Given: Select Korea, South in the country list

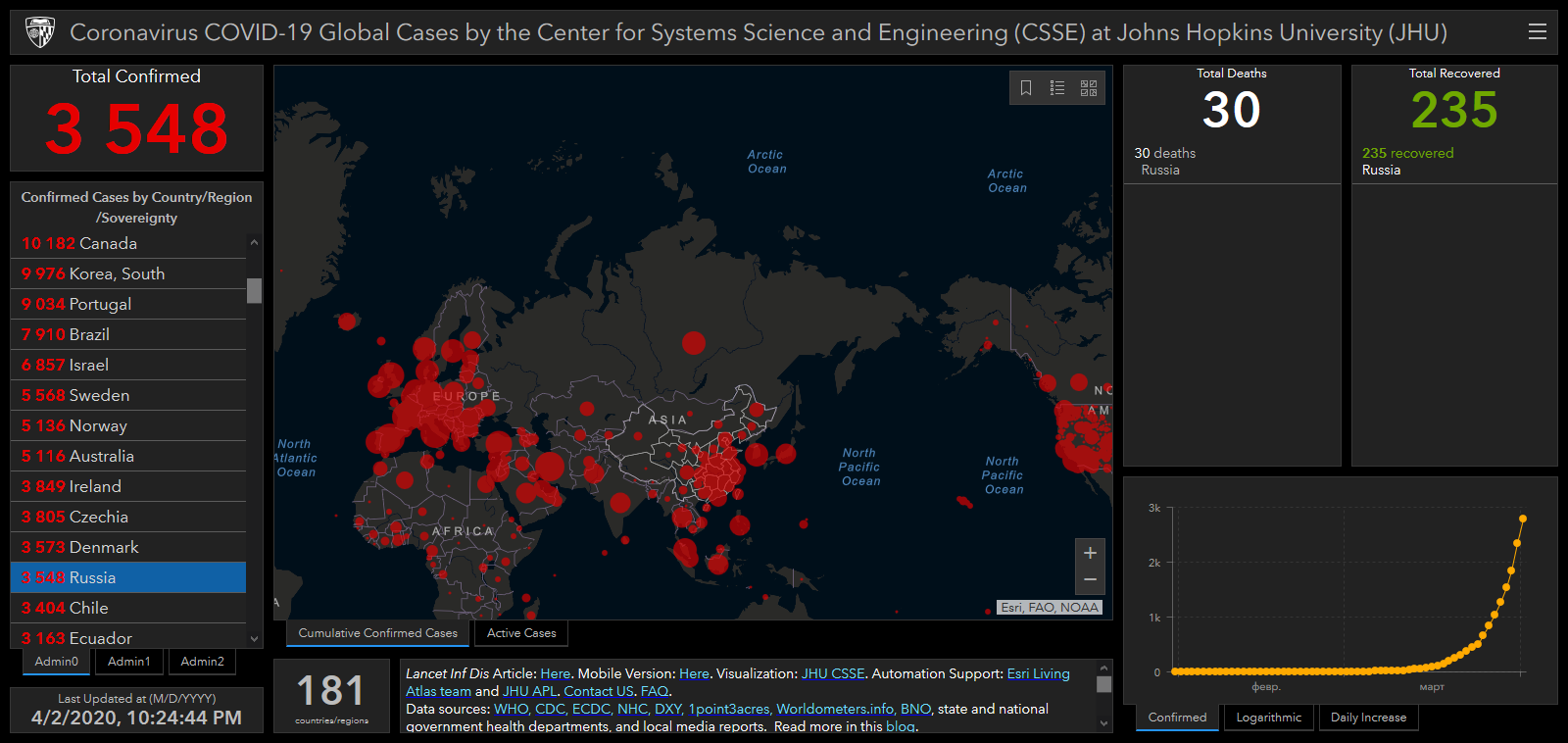Looking at the screenshot, I should (x=128, y=273).
